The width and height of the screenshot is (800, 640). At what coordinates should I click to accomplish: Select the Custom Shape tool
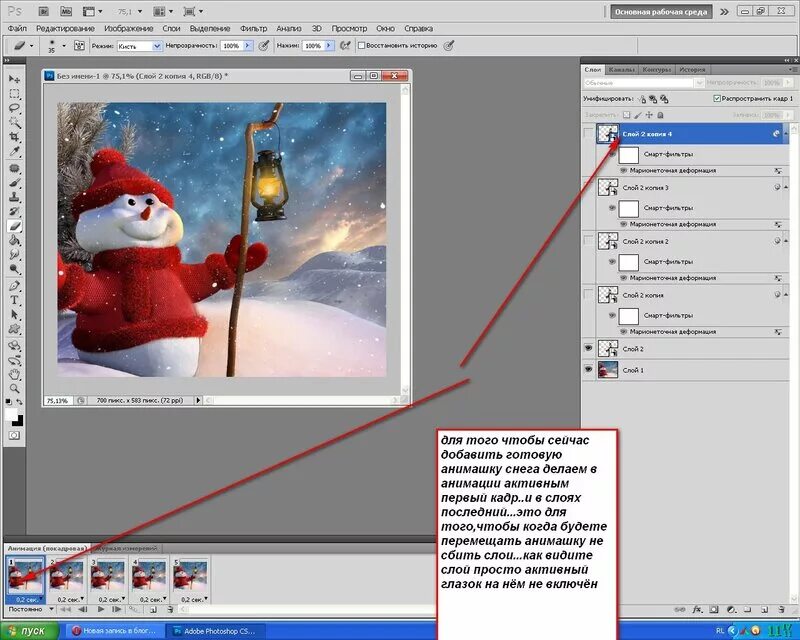(14, 329)
